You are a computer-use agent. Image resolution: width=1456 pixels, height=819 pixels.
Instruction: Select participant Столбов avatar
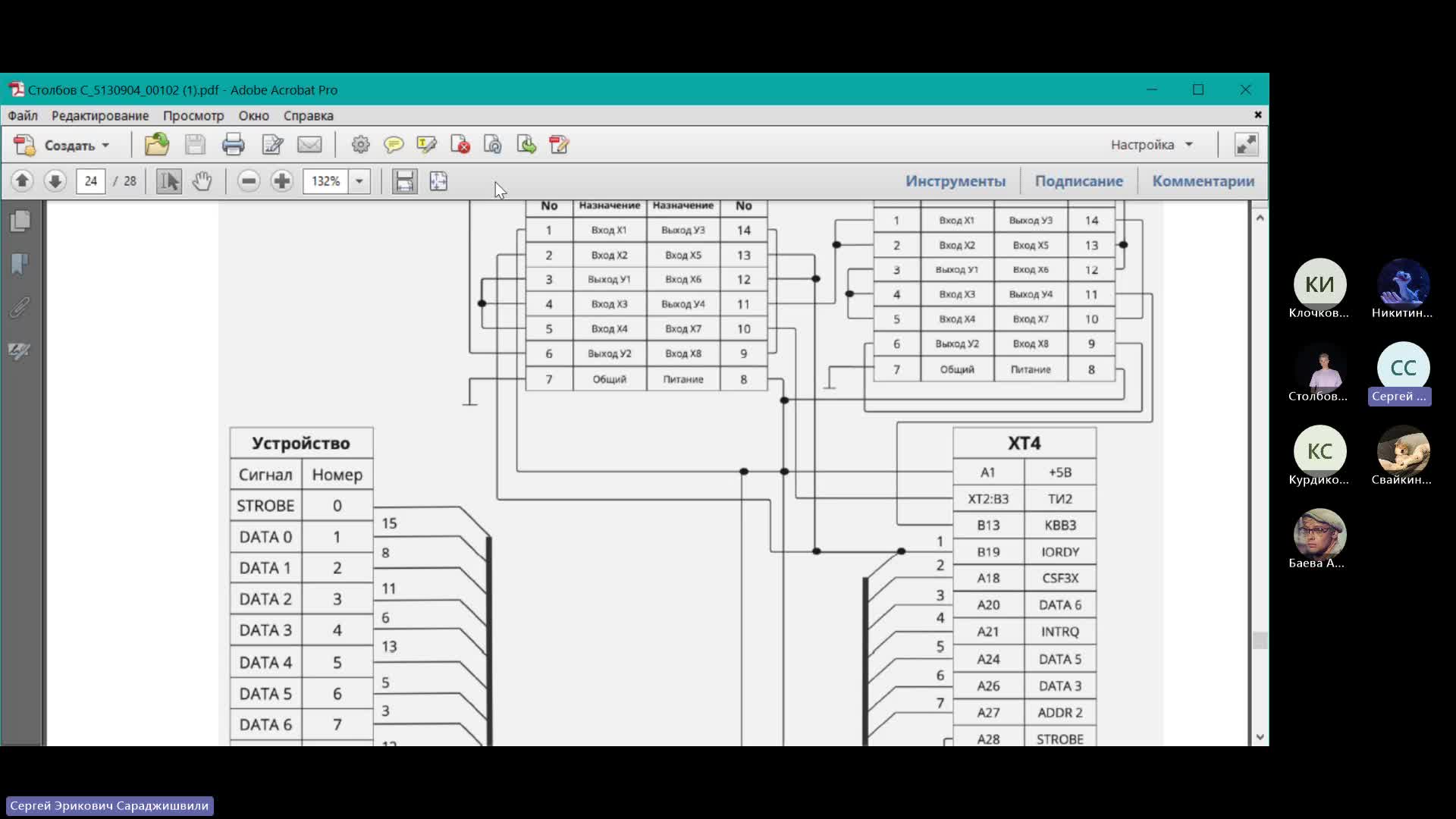pos(1319,368)
